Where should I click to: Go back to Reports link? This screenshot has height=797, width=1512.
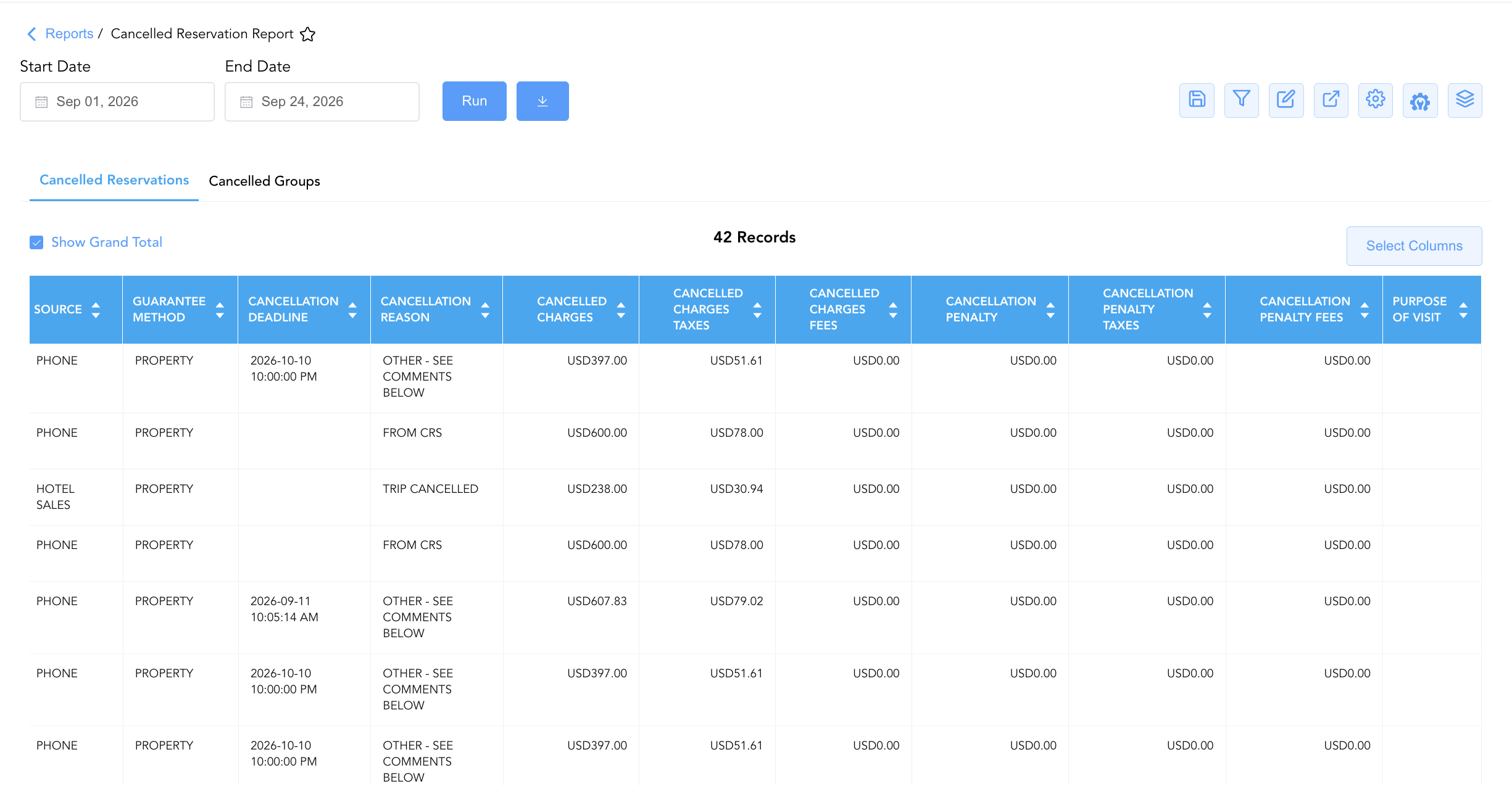69,34
